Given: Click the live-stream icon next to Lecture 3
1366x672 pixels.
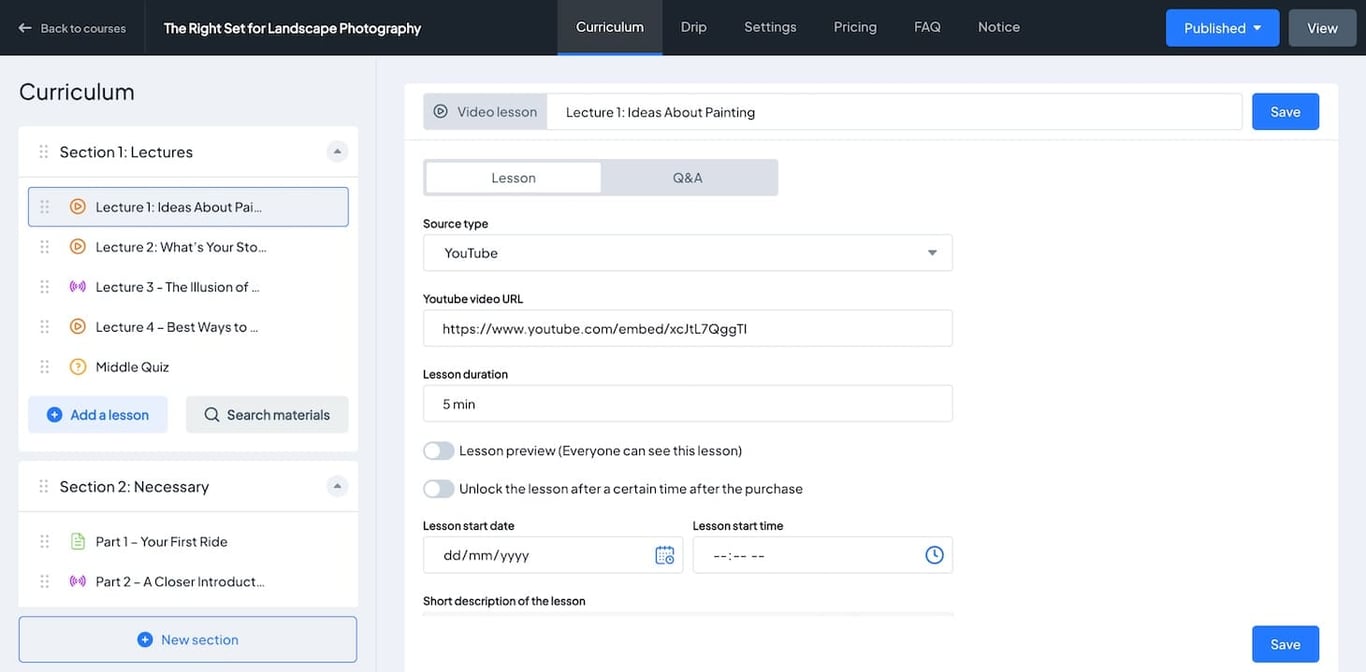Looking at the screenshot, I should click(x=78, y=286).
